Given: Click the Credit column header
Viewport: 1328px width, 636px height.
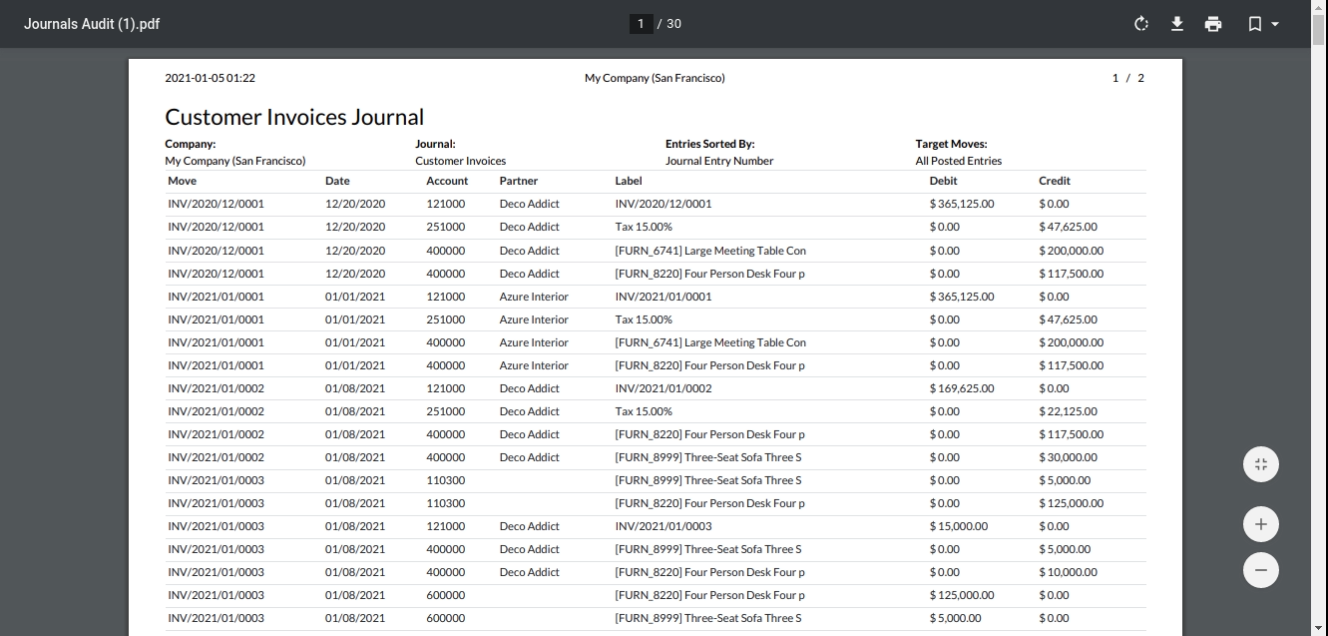Looking at the screenshot, I should pos(1054,181).
